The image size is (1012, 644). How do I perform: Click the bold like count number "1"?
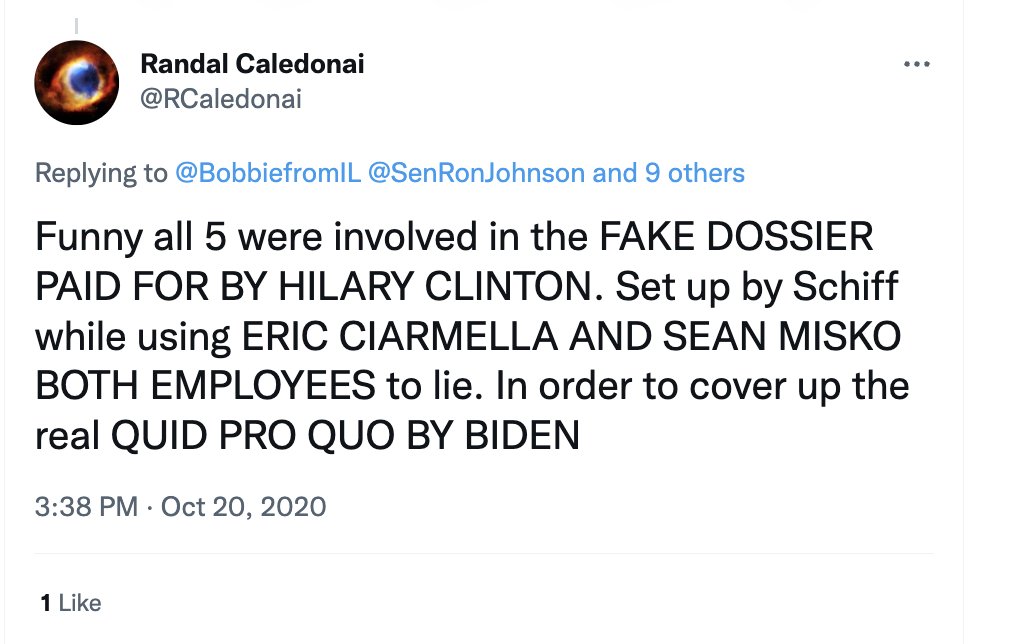46,603
